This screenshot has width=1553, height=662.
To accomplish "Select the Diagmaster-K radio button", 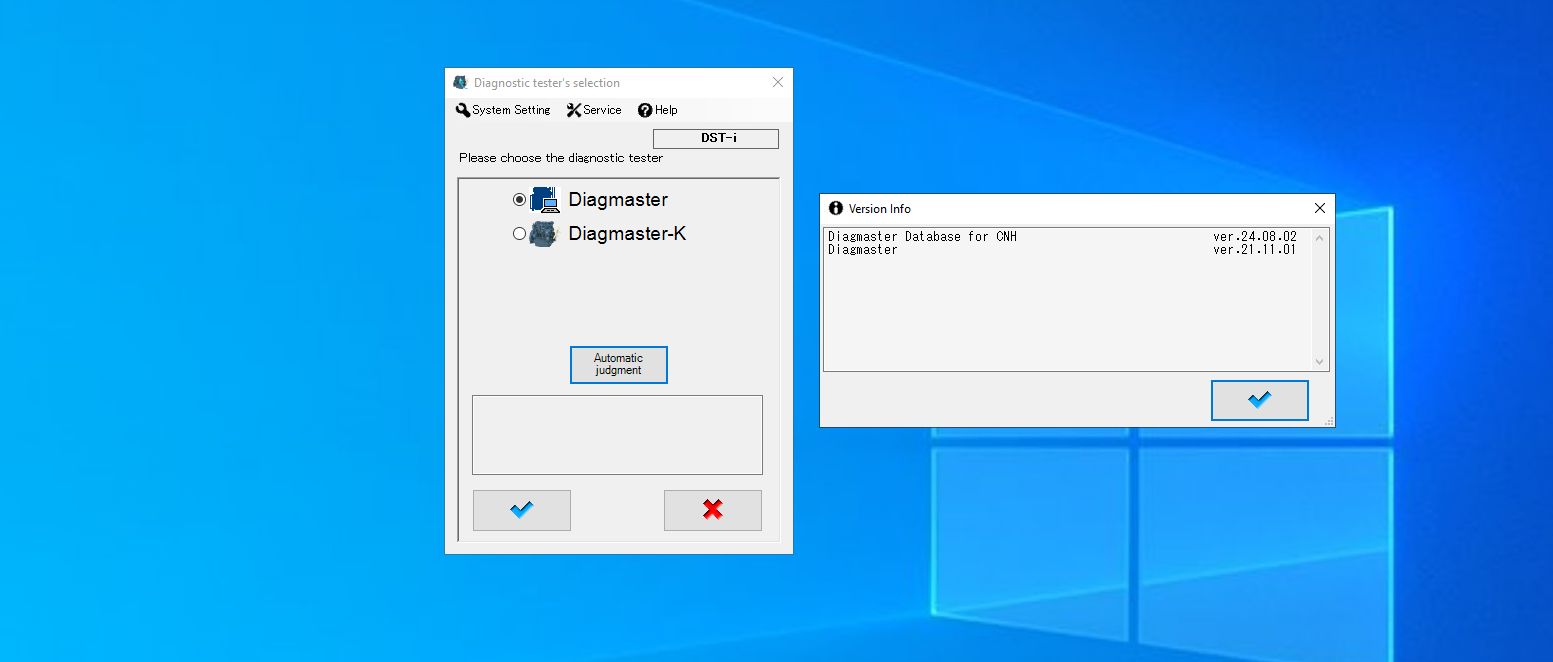I will coord(519,233).
